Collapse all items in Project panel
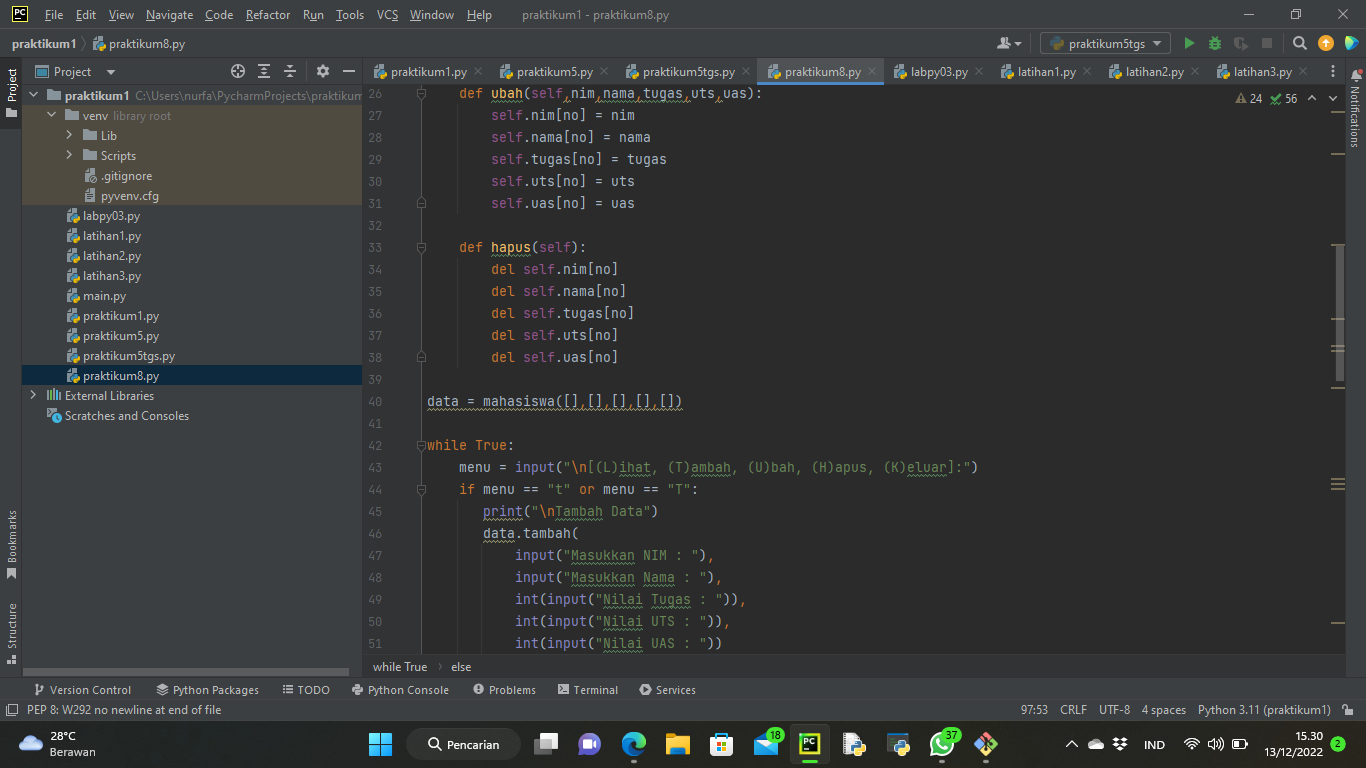 coord(290,71)
